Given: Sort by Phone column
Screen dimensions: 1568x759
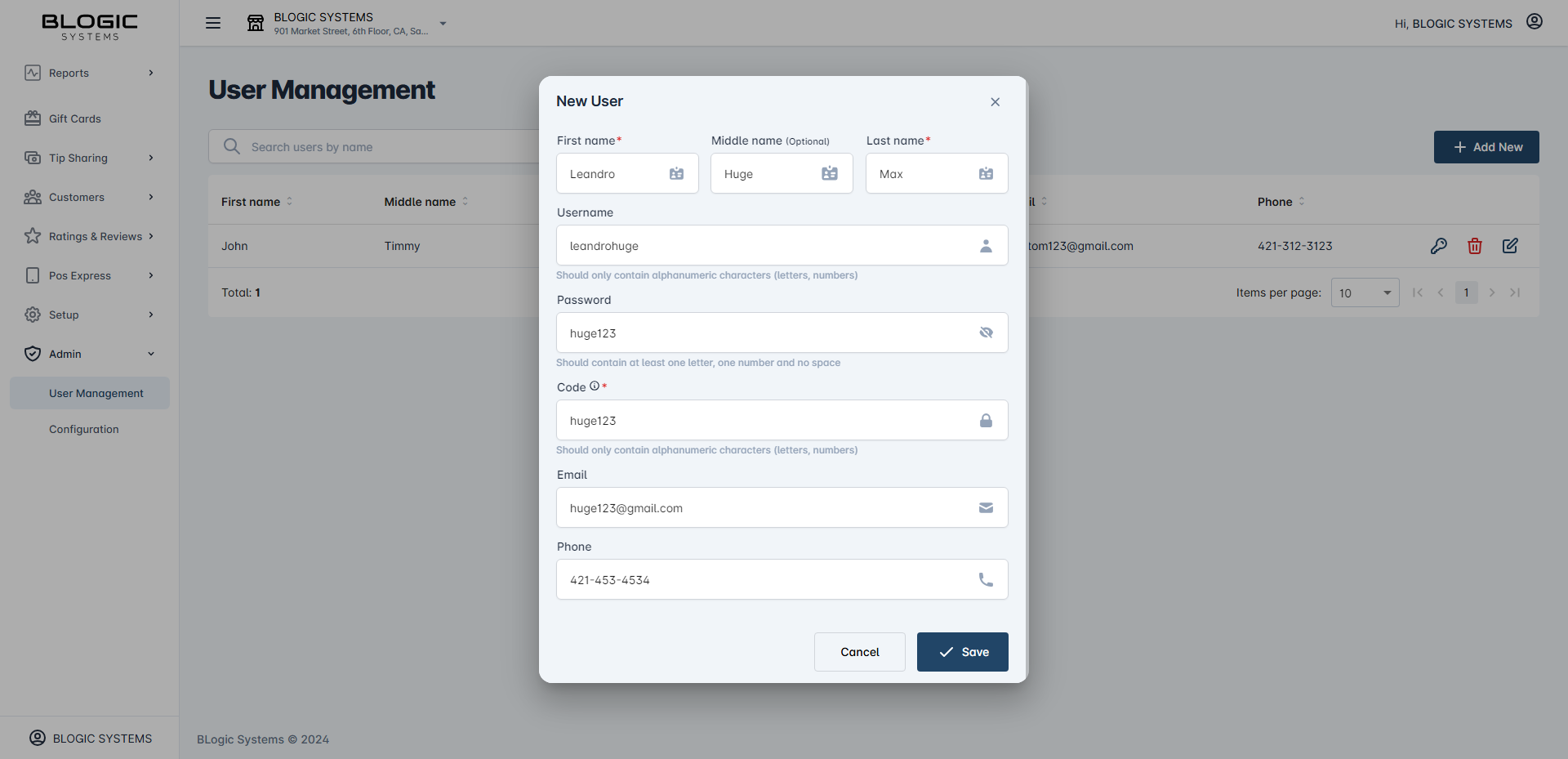Looking at the screenshot, I should click(x=1281, y=202).
